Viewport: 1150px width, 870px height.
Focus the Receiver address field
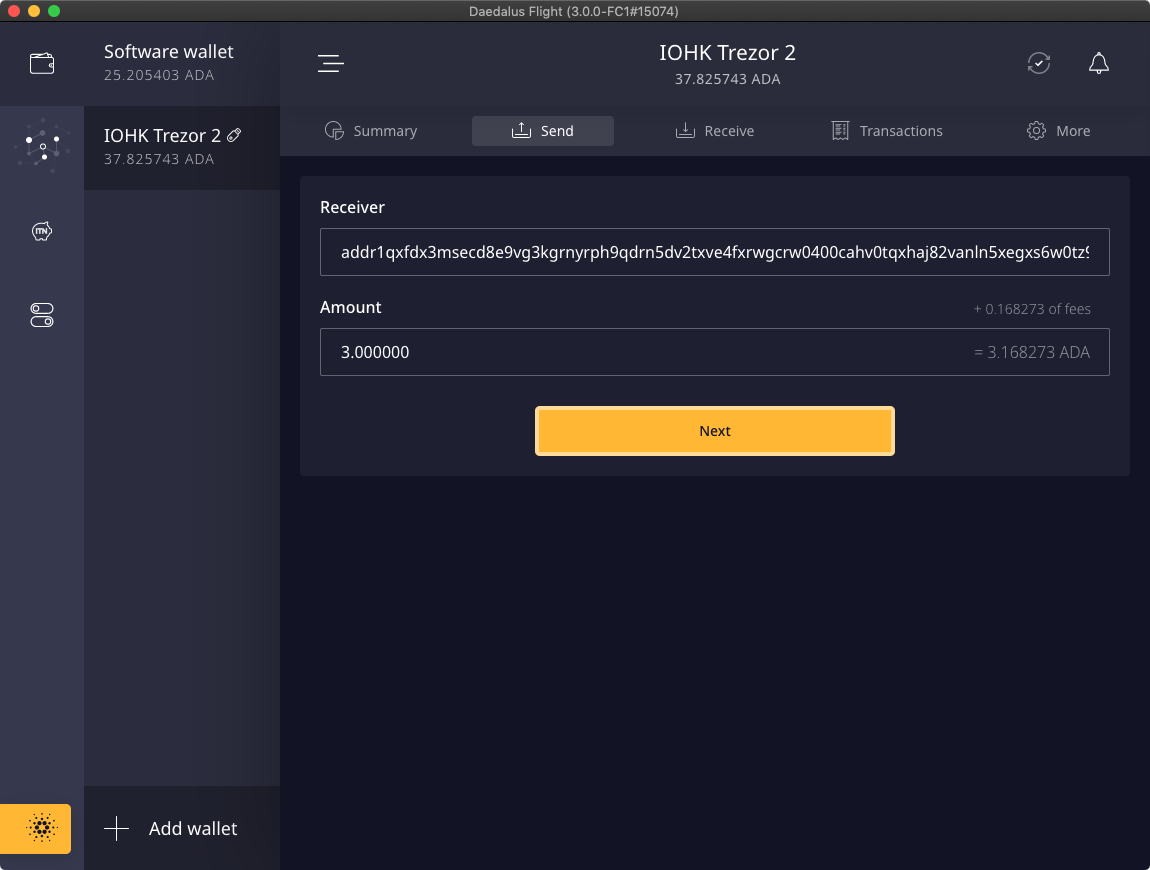point(714,252)
